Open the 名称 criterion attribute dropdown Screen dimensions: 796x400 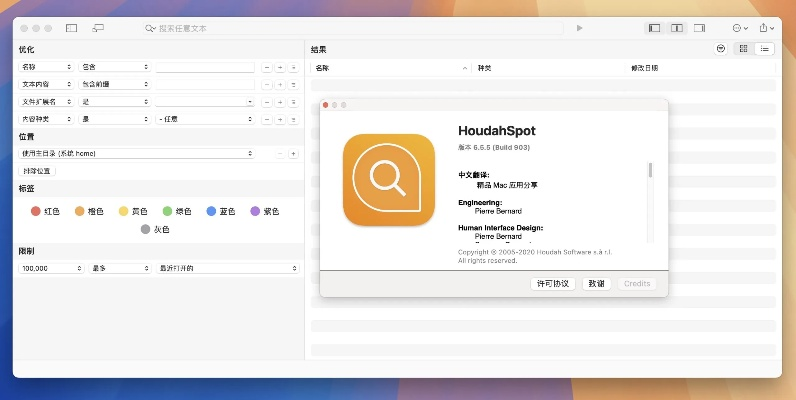tap(45, 67)
